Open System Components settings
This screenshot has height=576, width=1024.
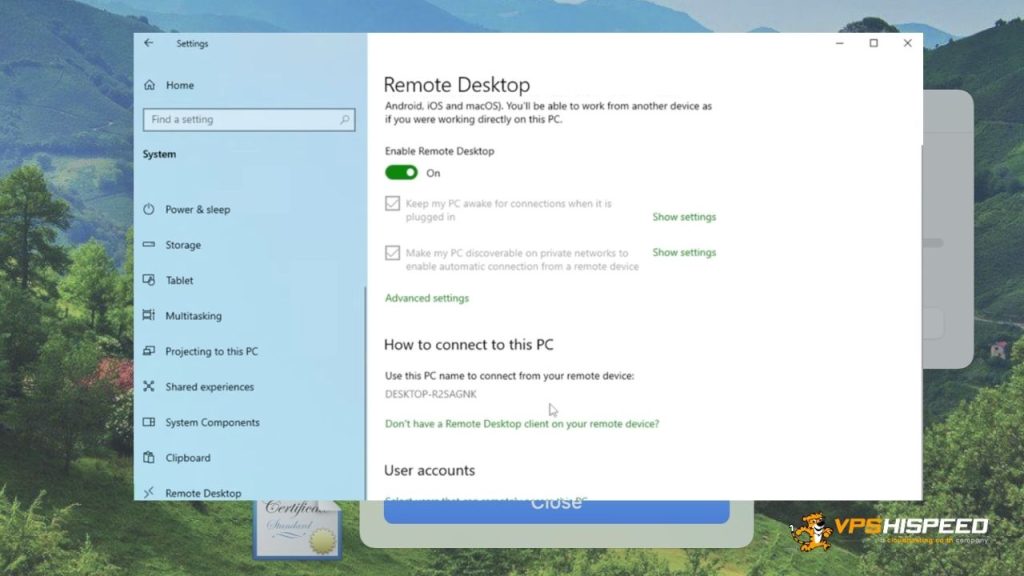212,423
